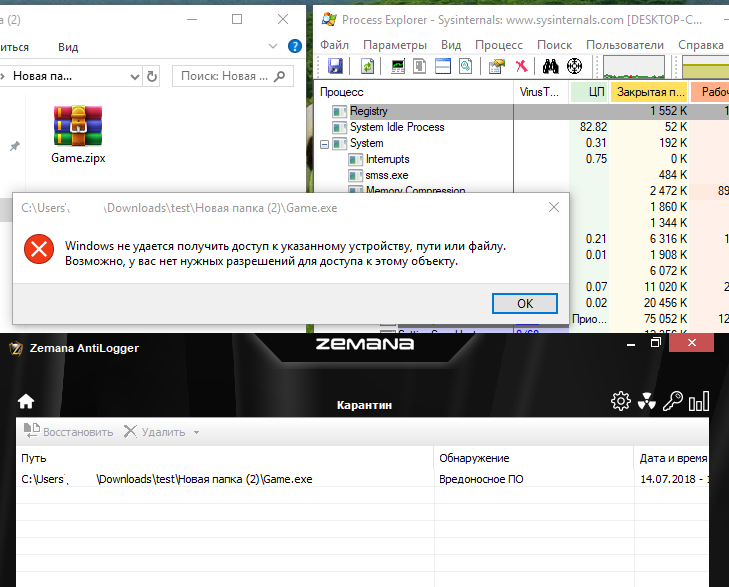Viewport: 729px width, 587px height.
Task: Click the 82.82 CPU value for Idle Process
Action: coord(593,127)
